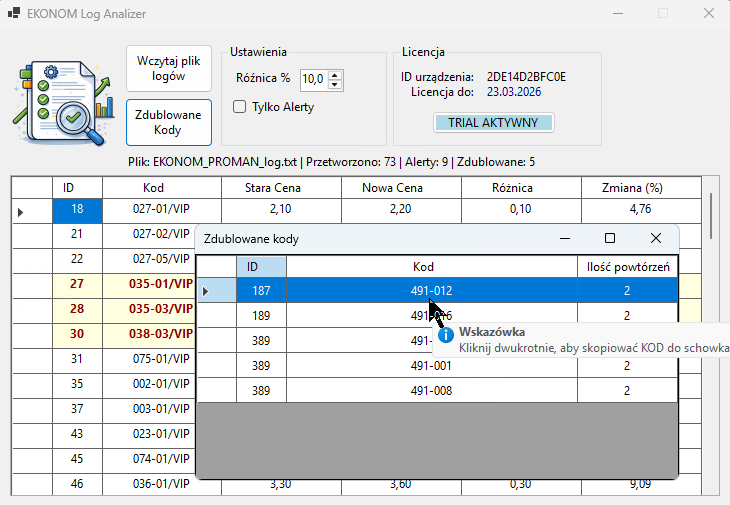
Task: Select the row selector arrow for ID 18
Action: (x=32, y=211)
